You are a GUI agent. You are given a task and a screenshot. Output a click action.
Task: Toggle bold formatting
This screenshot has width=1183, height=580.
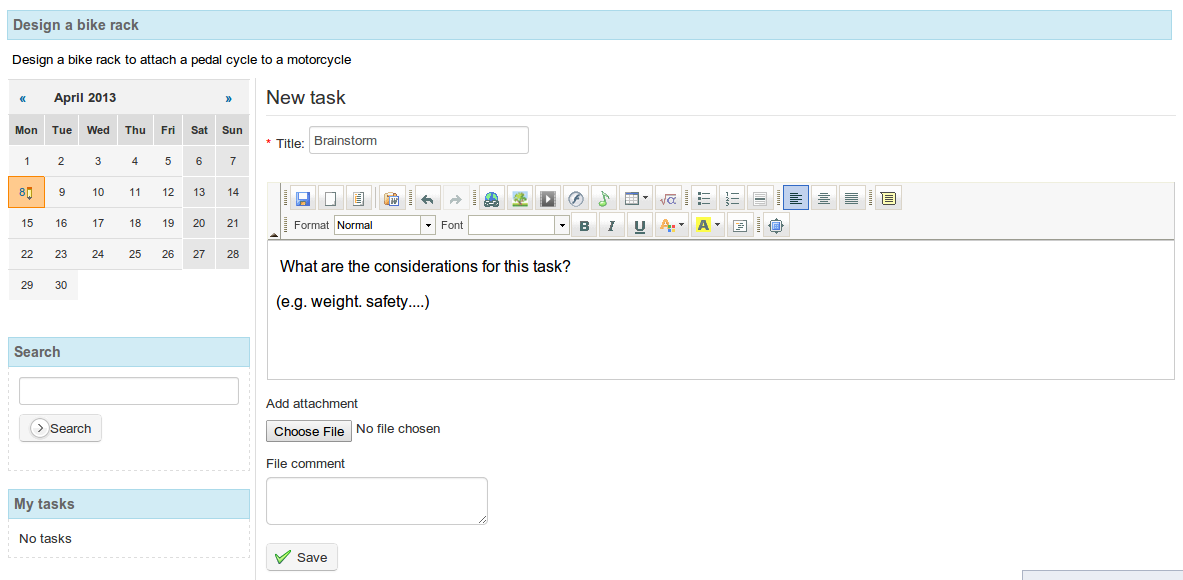(x=585, y=226)
